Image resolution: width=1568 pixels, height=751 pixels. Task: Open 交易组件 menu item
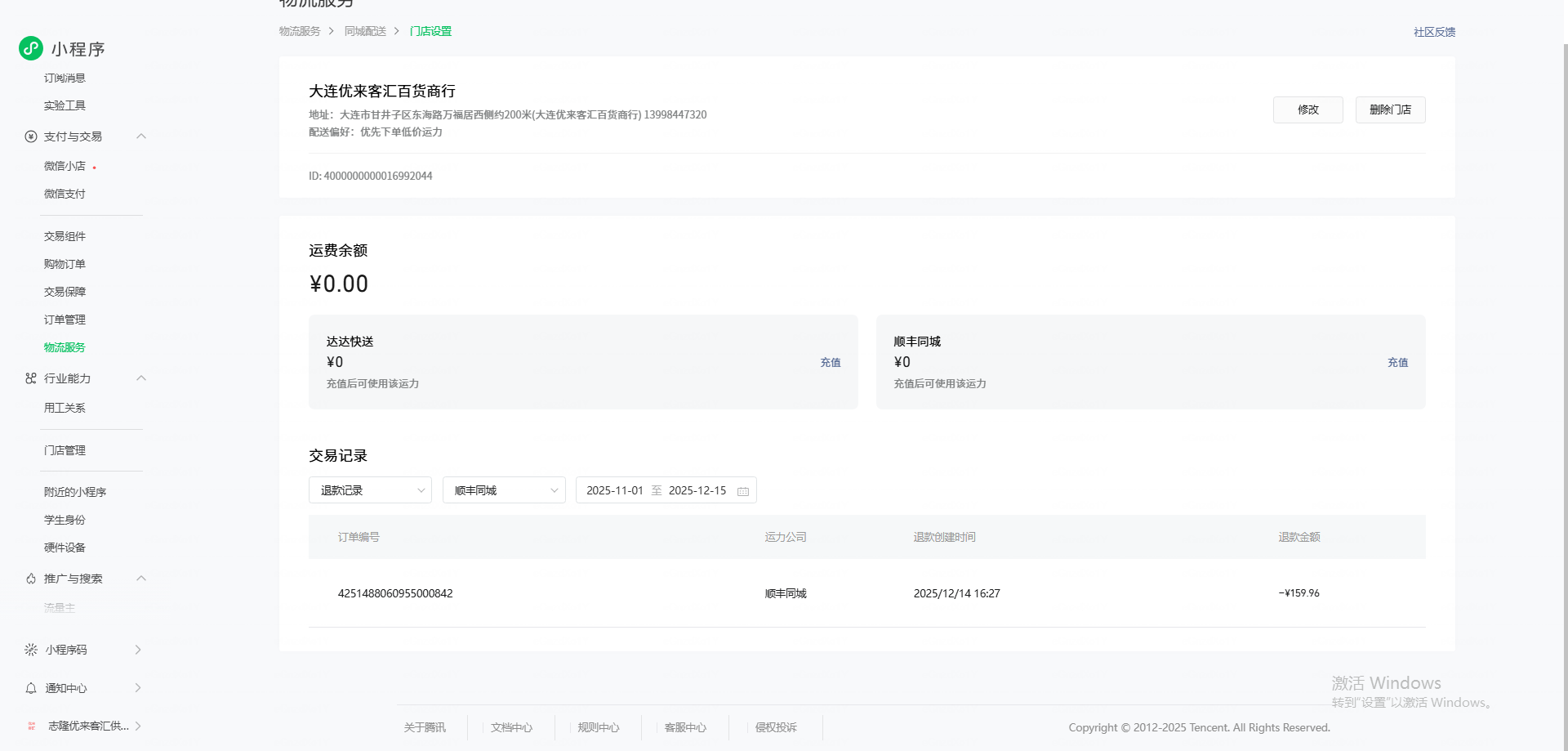pos(65,236)
